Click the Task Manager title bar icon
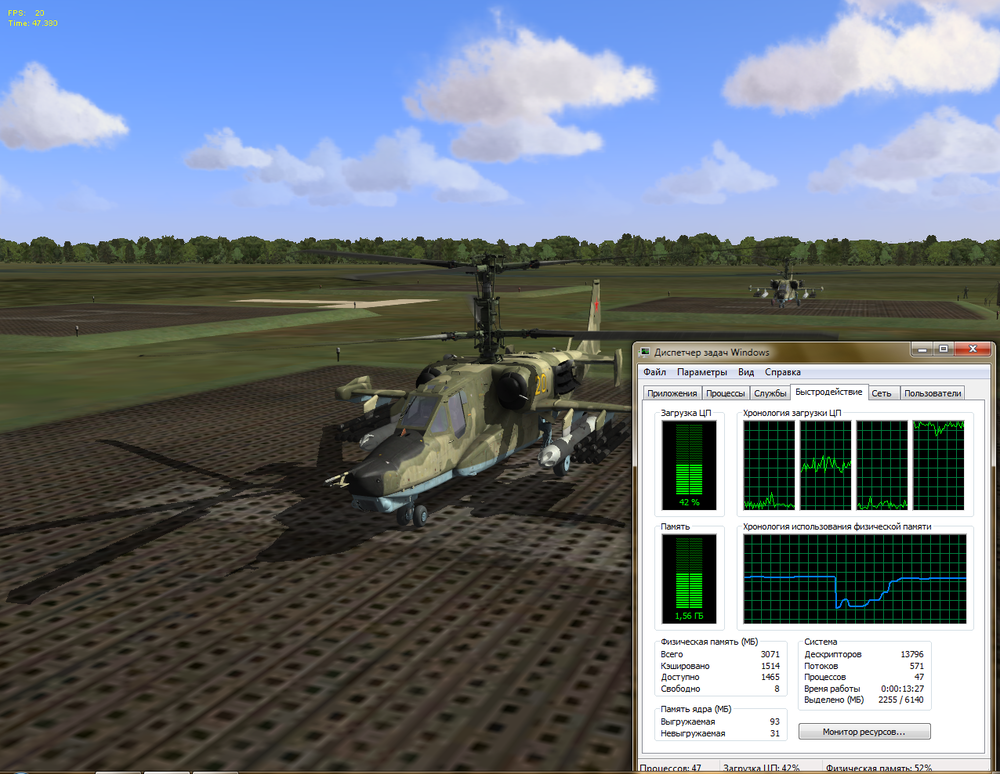The height and width of the screenshot is (774, 1000). [645, 352]
